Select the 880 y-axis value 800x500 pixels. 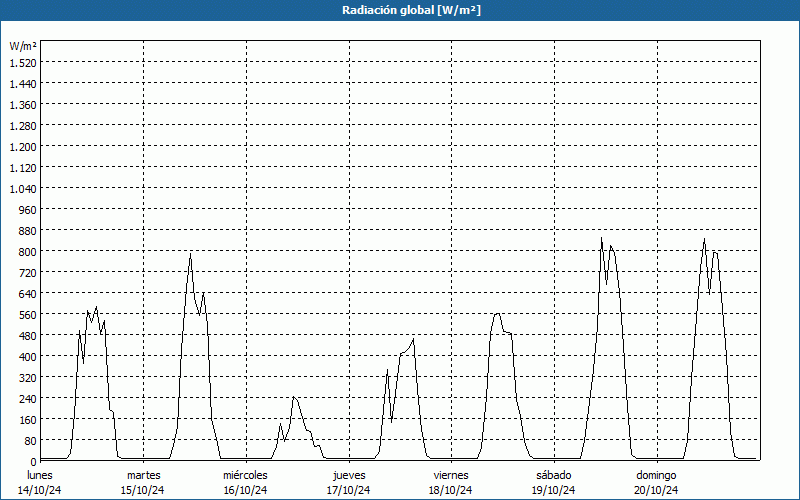coord(28,231)
